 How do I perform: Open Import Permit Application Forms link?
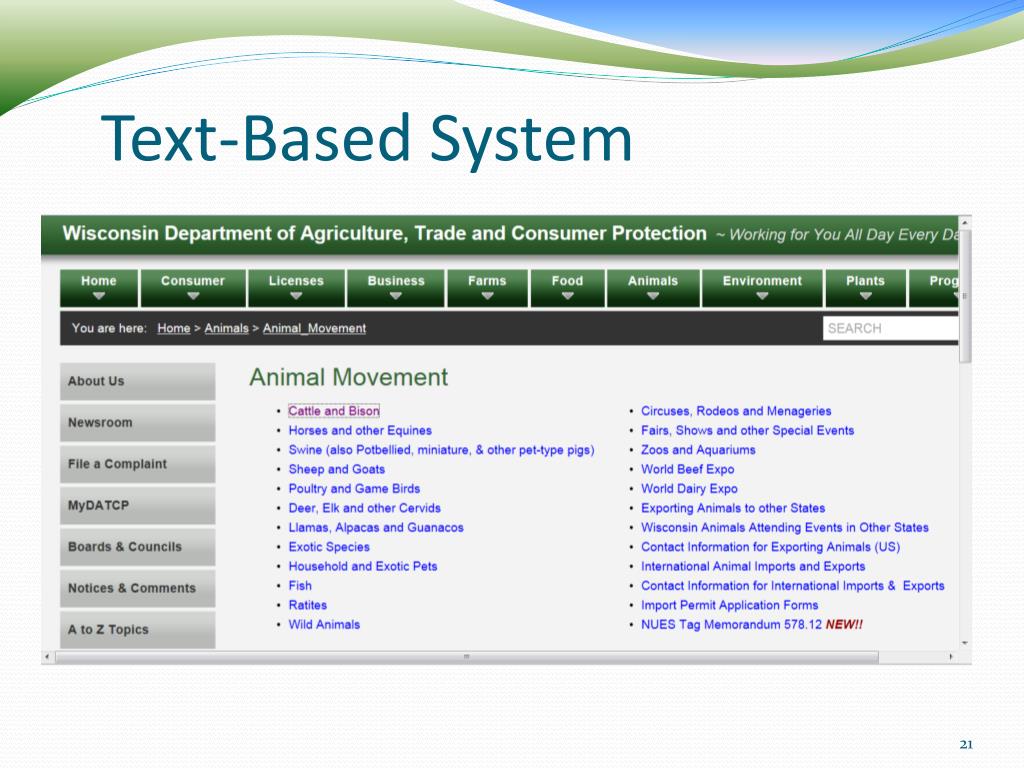click(729, 605)
